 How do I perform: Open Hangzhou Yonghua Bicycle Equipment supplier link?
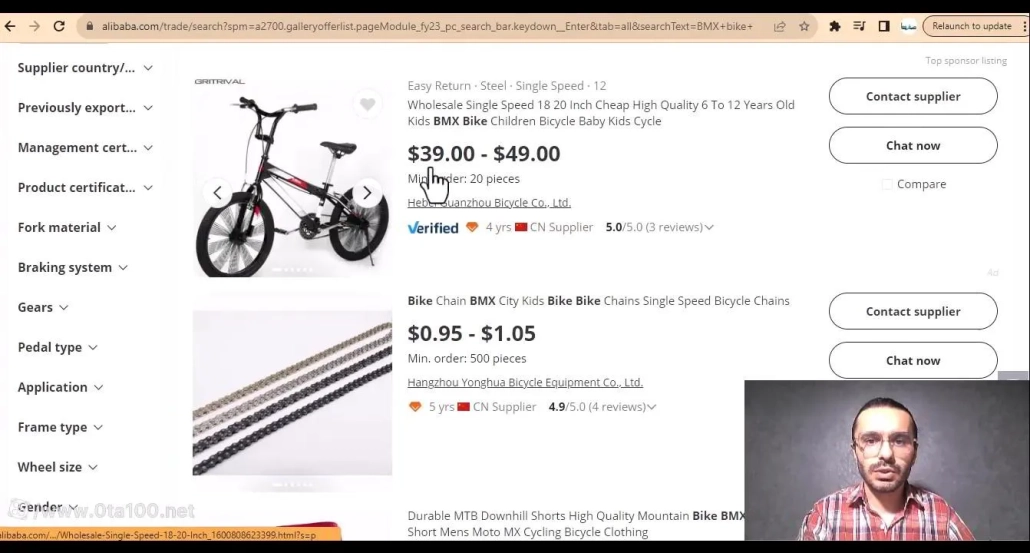[x=525, y=382]
